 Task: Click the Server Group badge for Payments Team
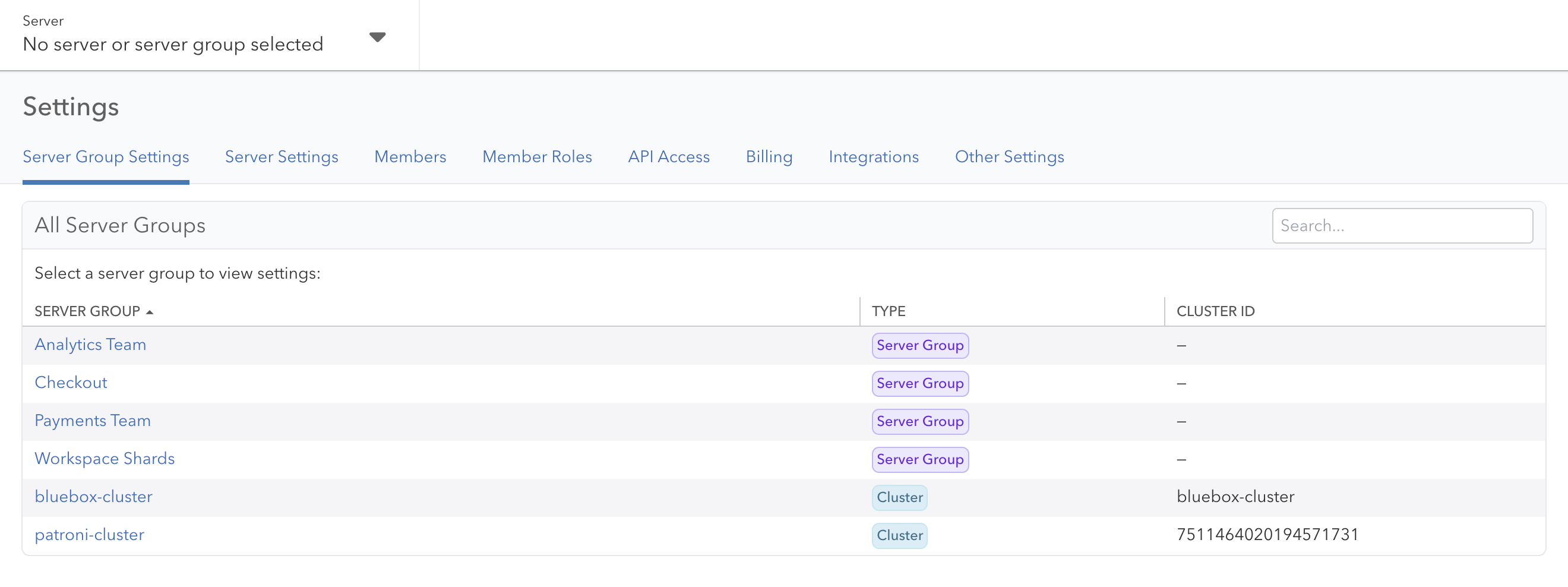point(920,421)
